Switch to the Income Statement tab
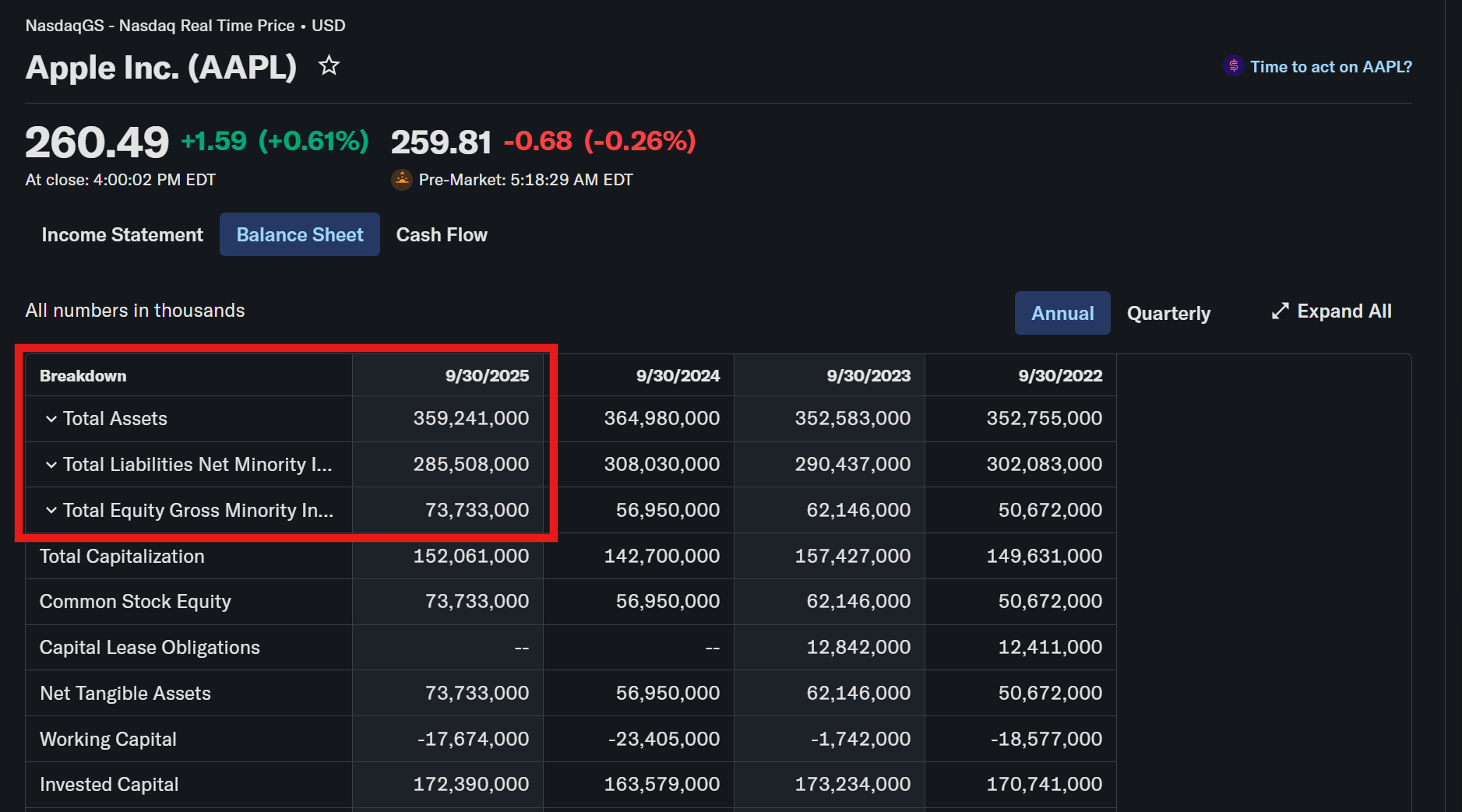 point(122,234)
